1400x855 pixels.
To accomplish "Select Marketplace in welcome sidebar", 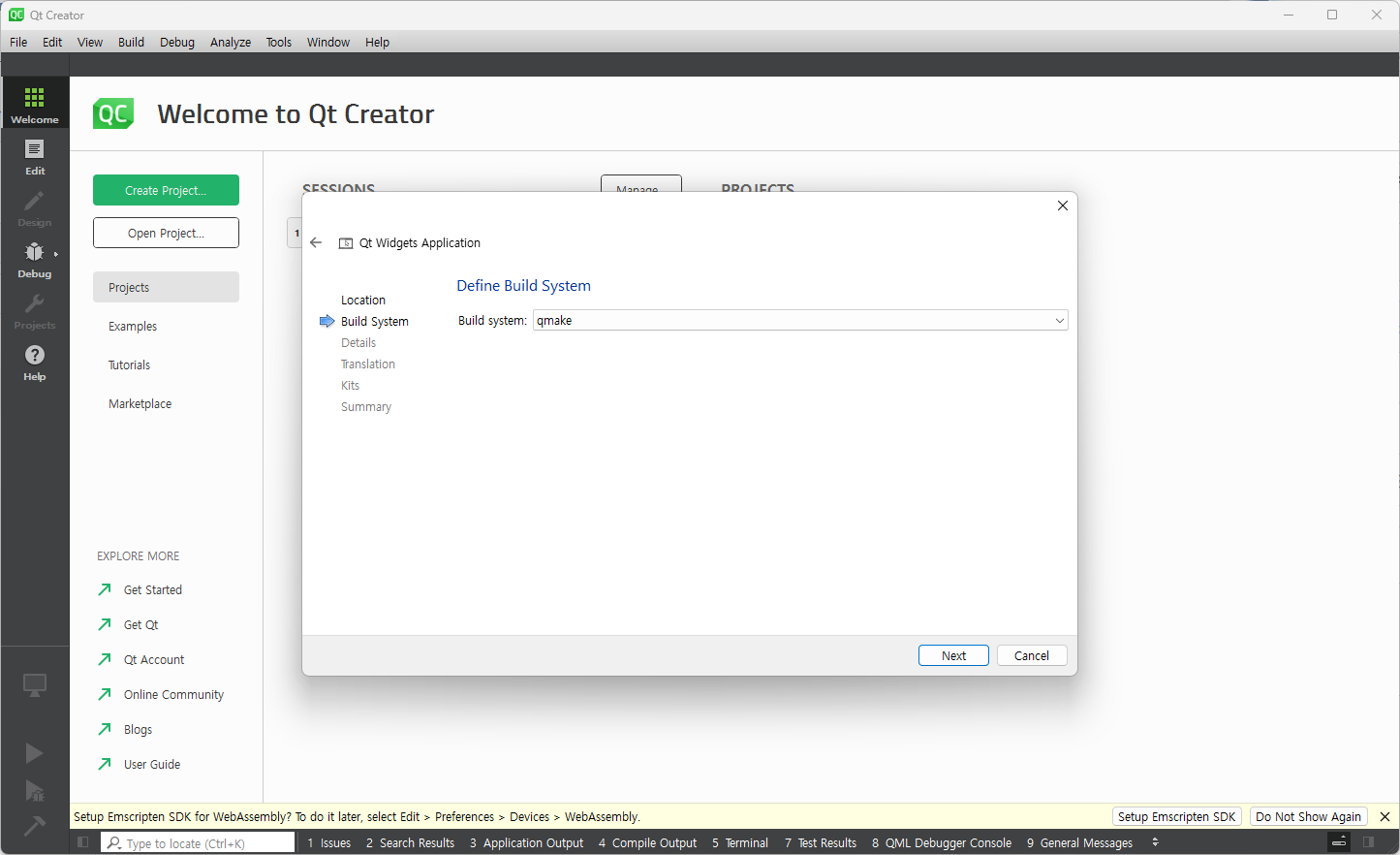I will 166,403.
